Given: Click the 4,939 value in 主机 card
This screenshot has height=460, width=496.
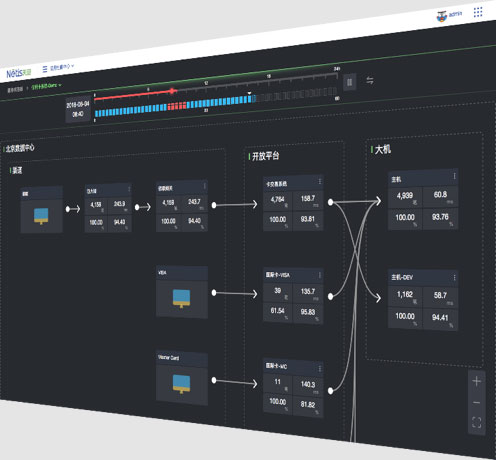Looking at the screenshot, I should [x=405, y=196].
